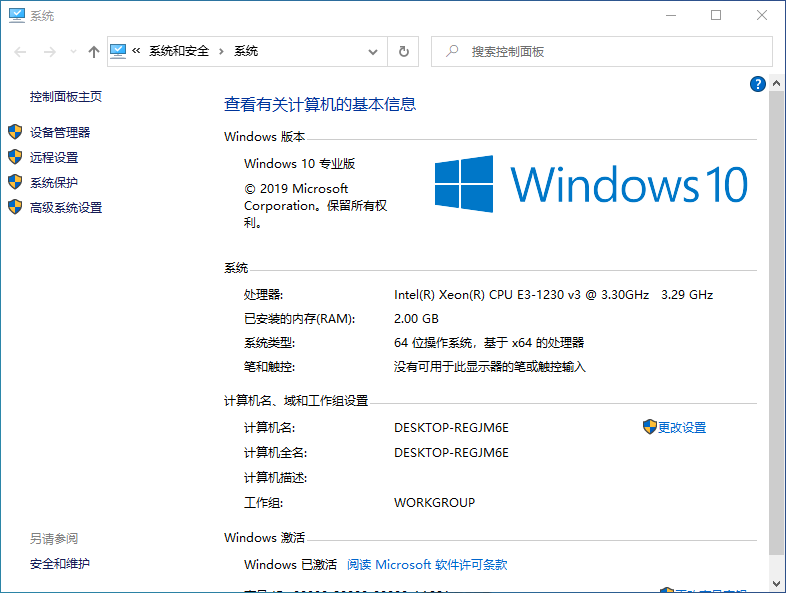Minimize the 系统 window

pos(671,16)
